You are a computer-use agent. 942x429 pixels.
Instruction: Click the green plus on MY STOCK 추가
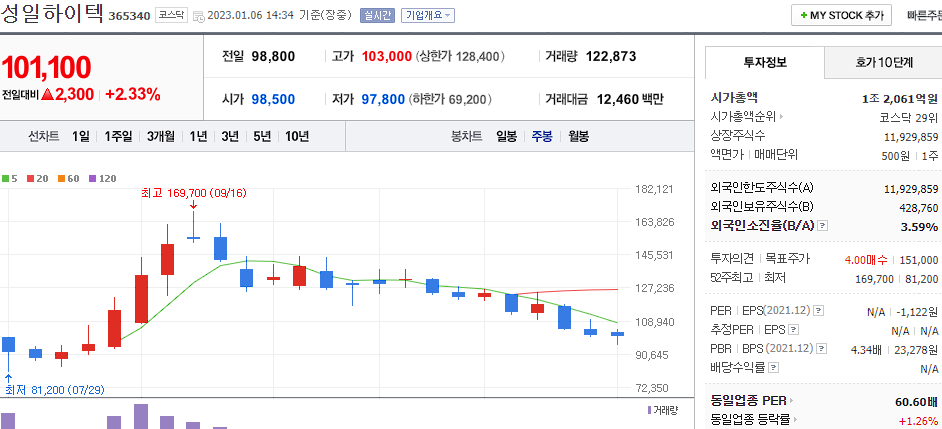(803, 16)
